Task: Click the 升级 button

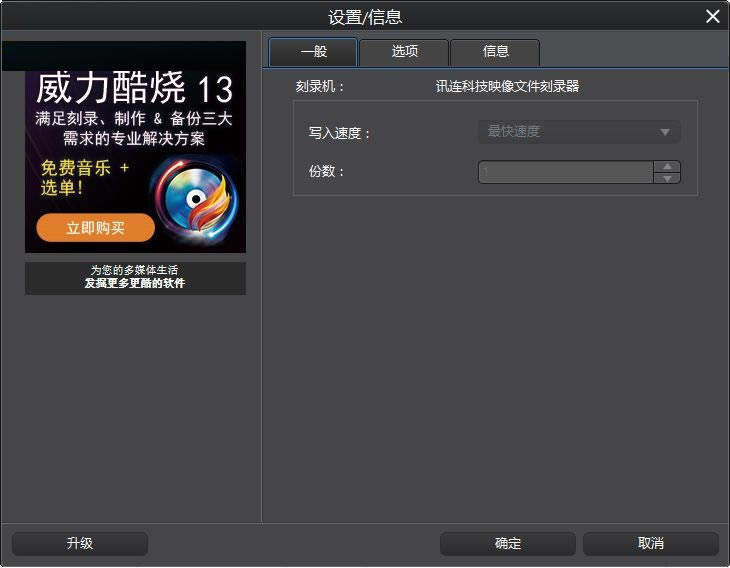Action: tap(80, 543)
